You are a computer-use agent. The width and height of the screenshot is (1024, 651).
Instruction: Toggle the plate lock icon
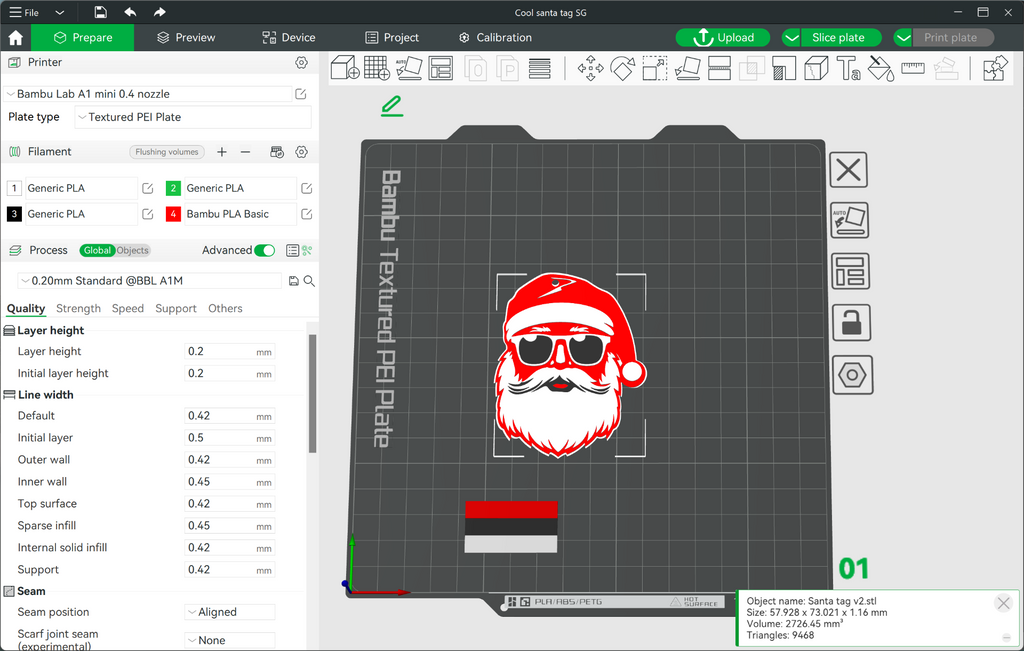click(x=852, y=323)
